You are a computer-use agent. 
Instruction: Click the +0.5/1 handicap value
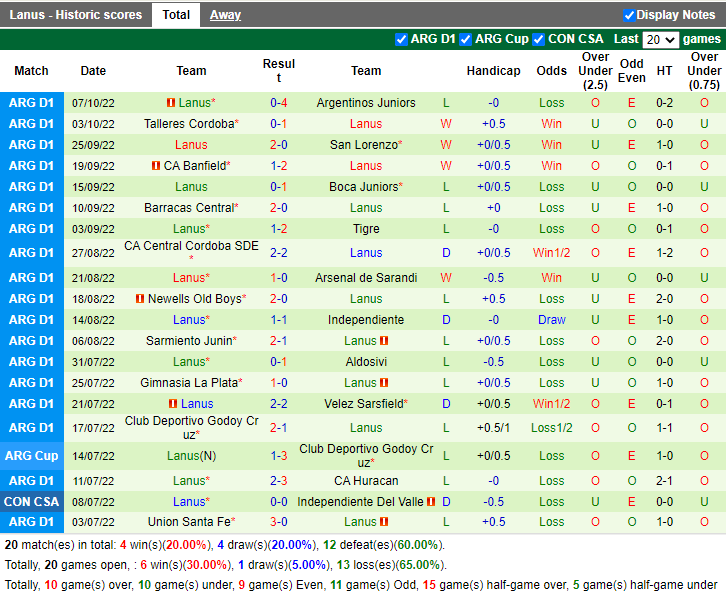[x=494, y=428]
